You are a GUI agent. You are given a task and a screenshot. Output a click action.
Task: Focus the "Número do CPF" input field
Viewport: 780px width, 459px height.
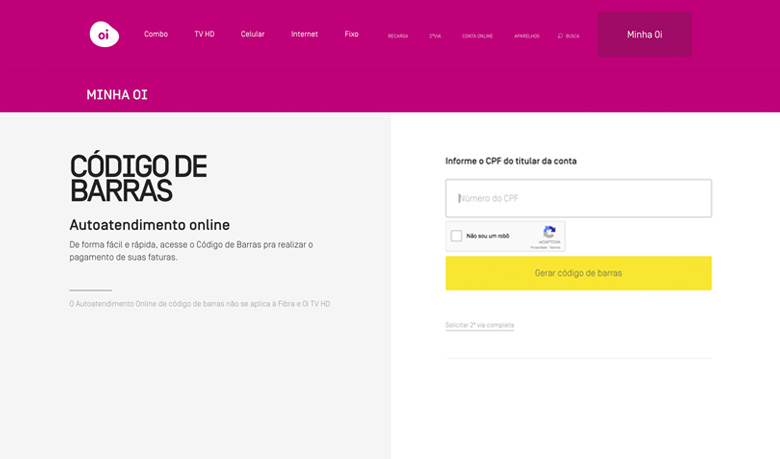pos(579,198)
